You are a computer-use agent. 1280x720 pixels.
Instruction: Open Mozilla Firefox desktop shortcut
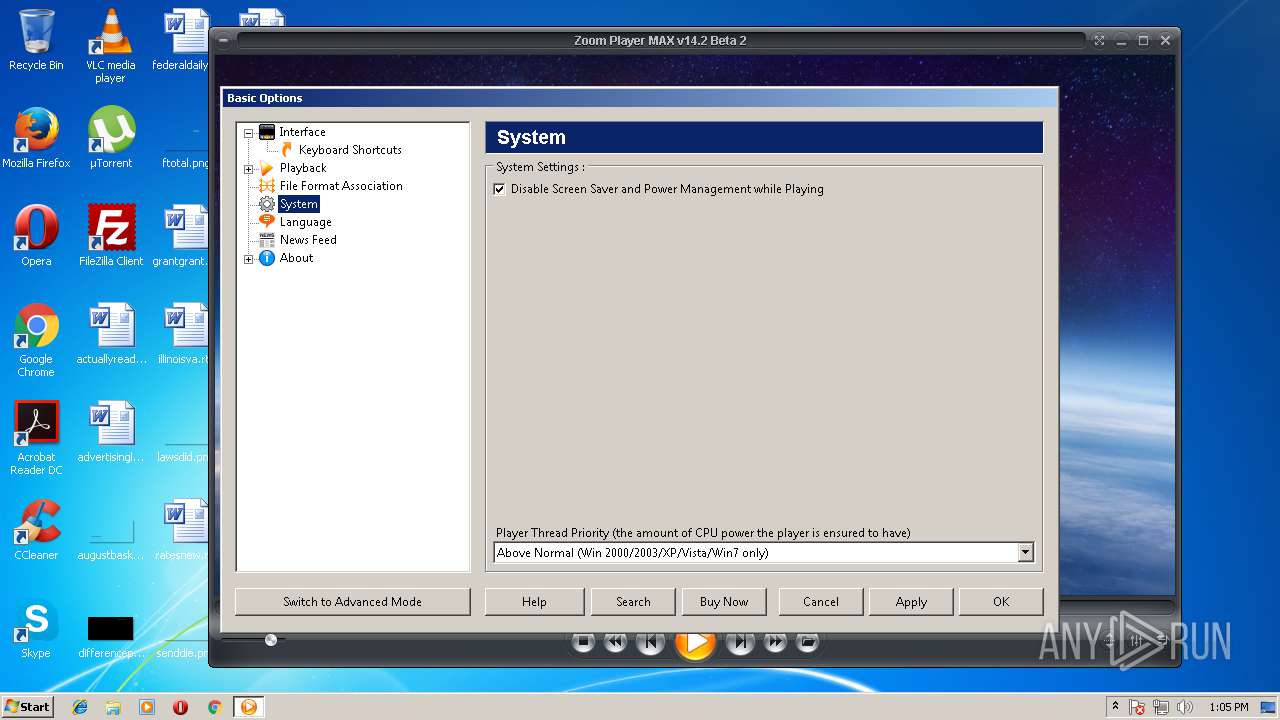tap(36, 138)
